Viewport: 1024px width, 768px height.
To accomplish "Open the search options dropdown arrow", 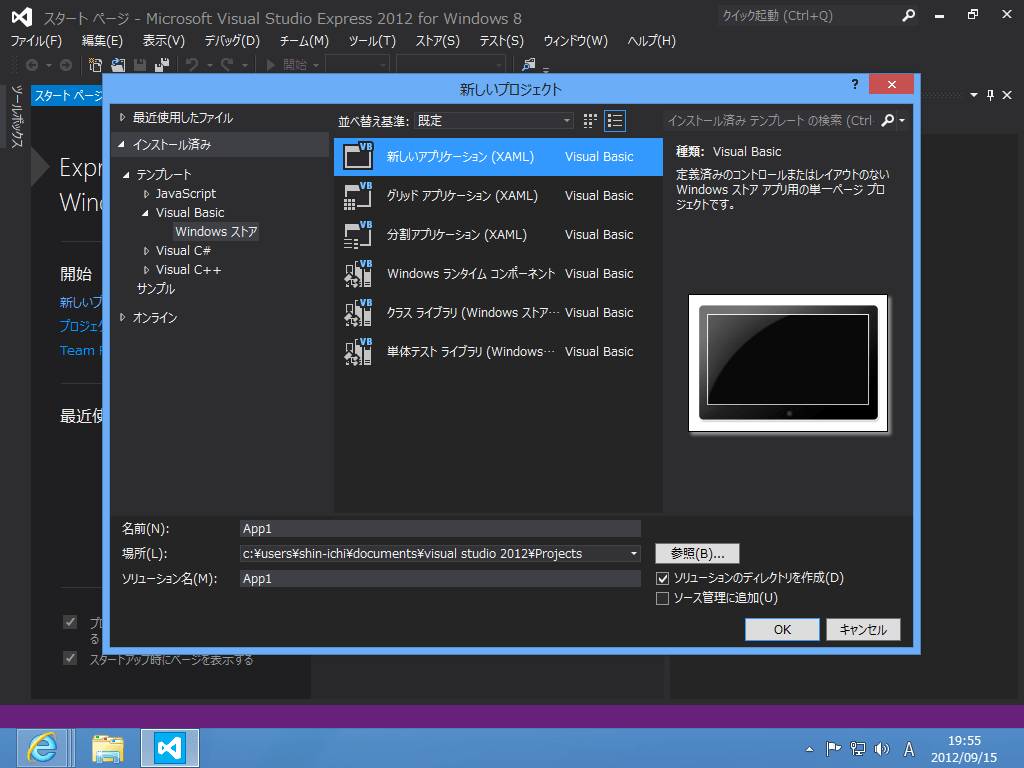I will point(903,120).
